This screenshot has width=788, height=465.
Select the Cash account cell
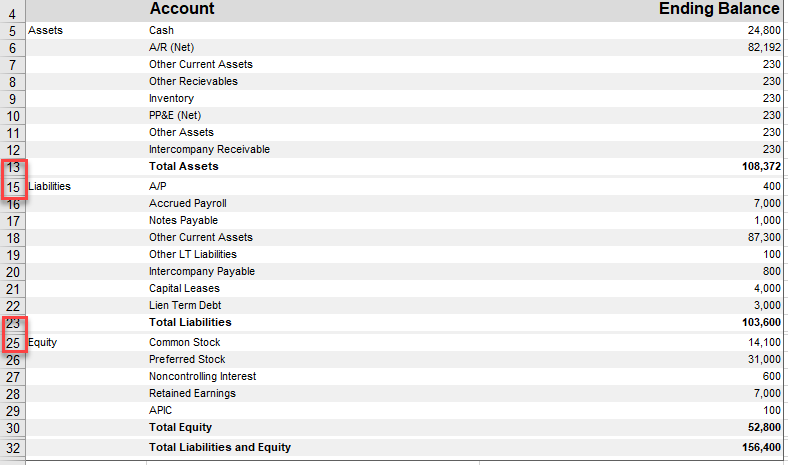[161, 30]
